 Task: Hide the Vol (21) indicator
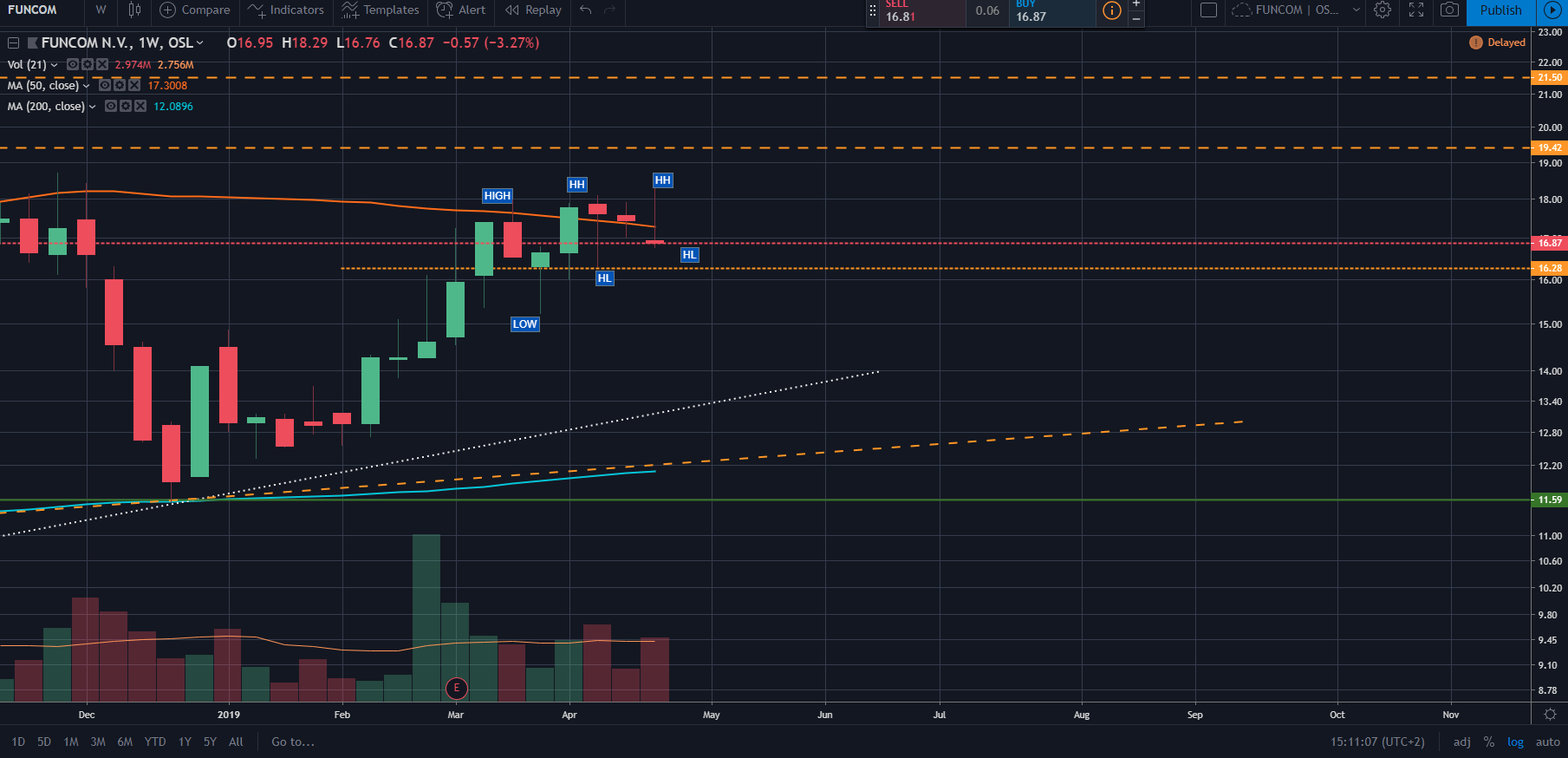tap(73, 64)
